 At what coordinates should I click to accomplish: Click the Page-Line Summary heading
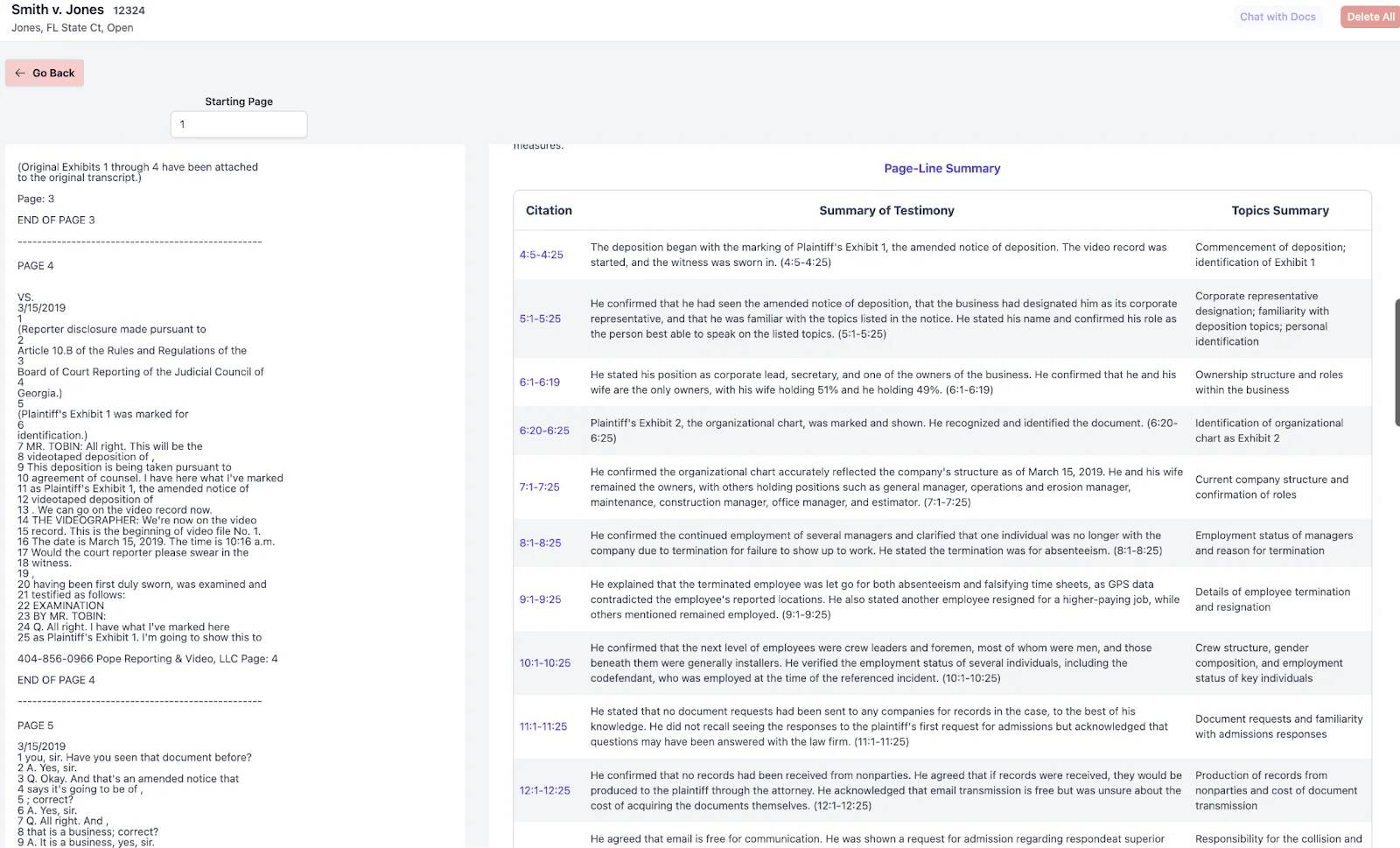coord(941,168)
